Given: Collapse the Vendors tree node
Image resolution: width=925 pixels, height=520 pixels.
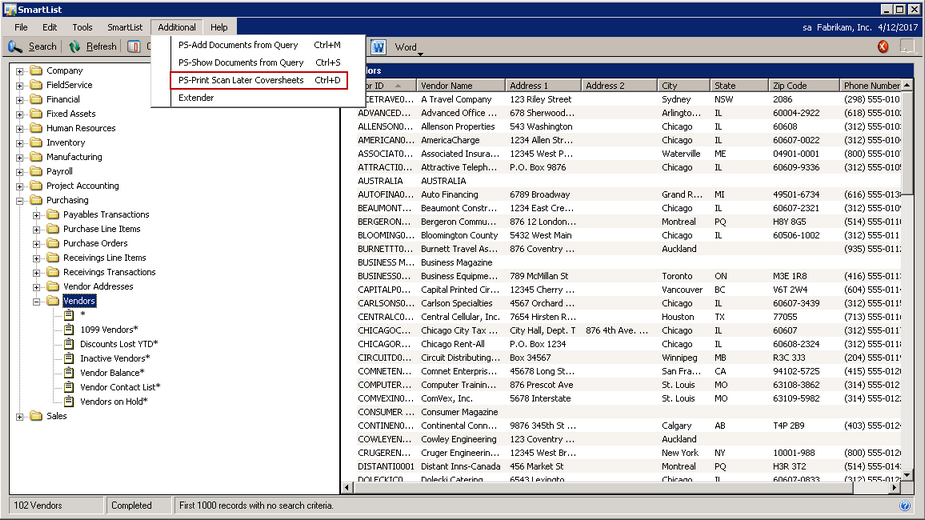Looking at the screenshot, I should click(37, 302).
